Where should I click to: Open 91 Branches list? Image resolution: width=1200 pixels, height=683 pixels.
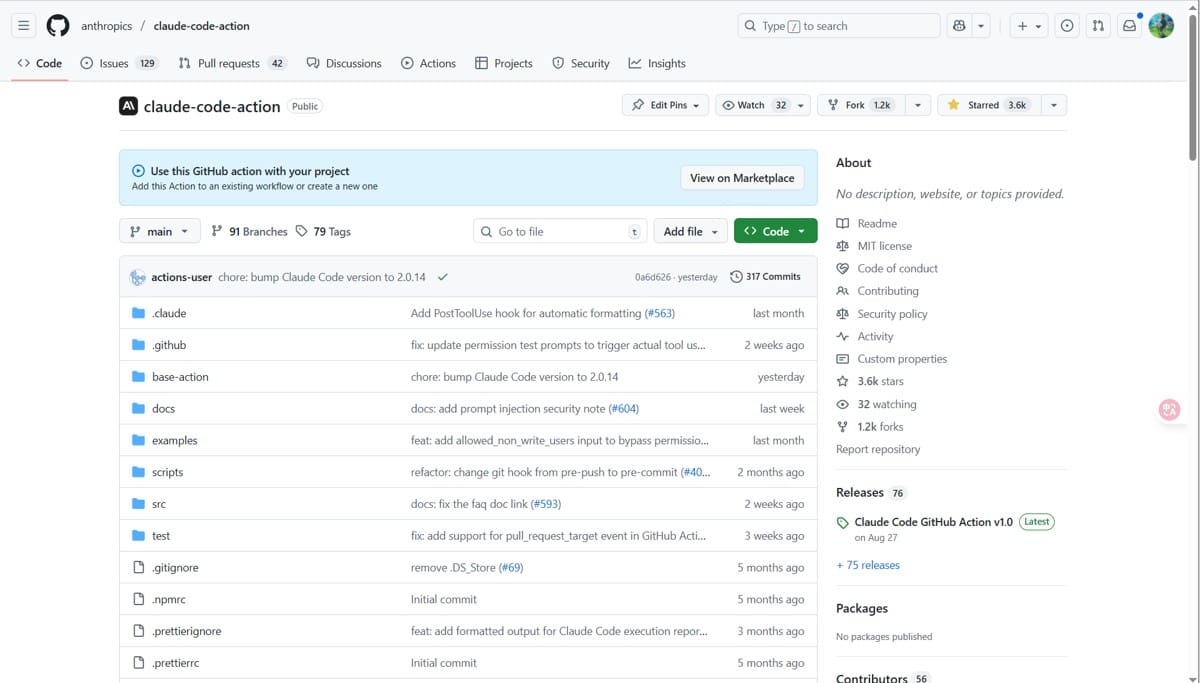click(x=249, y=231)
